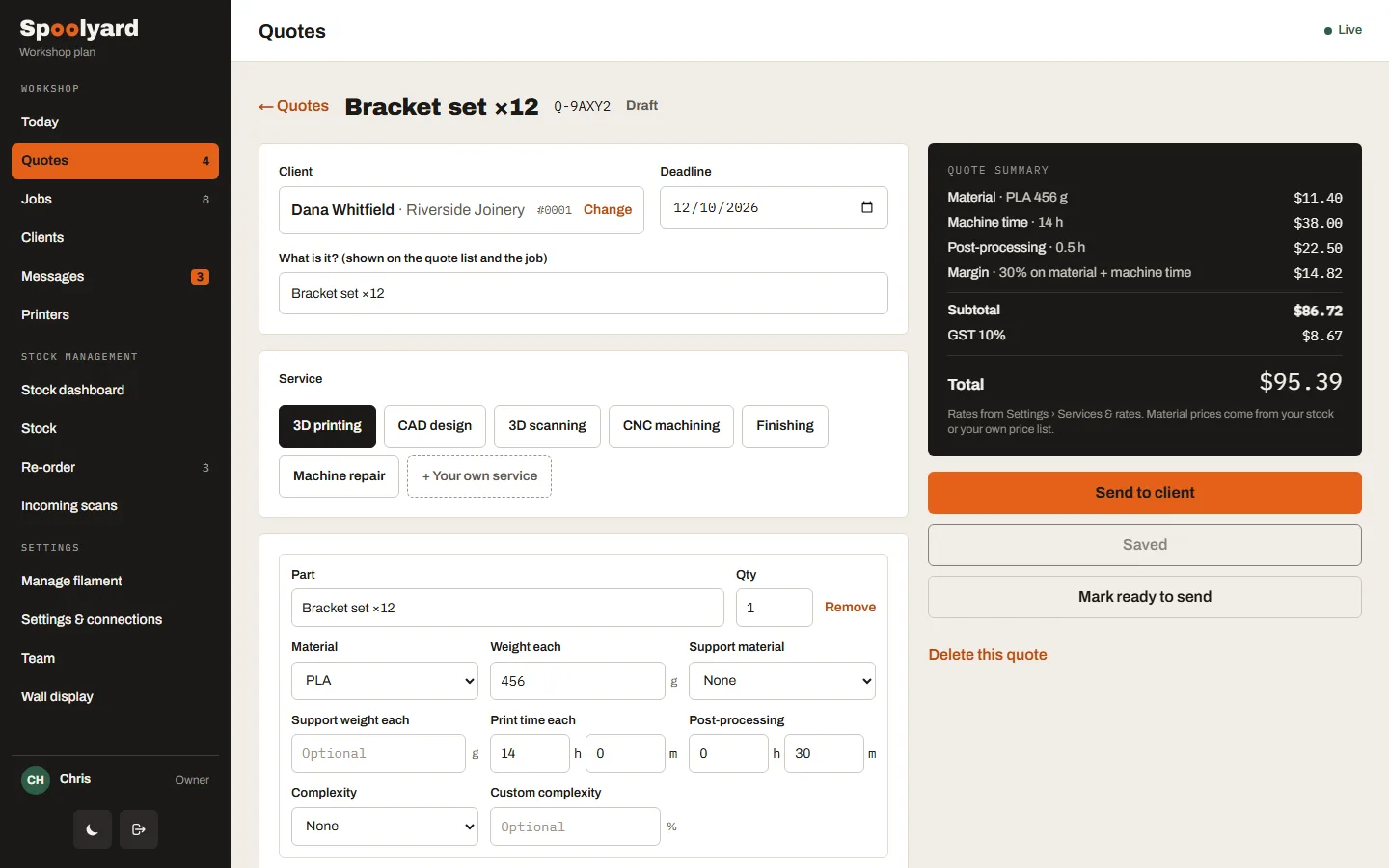The width and height of the screenshot is (1389, 868).
Task: Click the sign-out icon in the sidebar
Action: click(x=139, y=829)
